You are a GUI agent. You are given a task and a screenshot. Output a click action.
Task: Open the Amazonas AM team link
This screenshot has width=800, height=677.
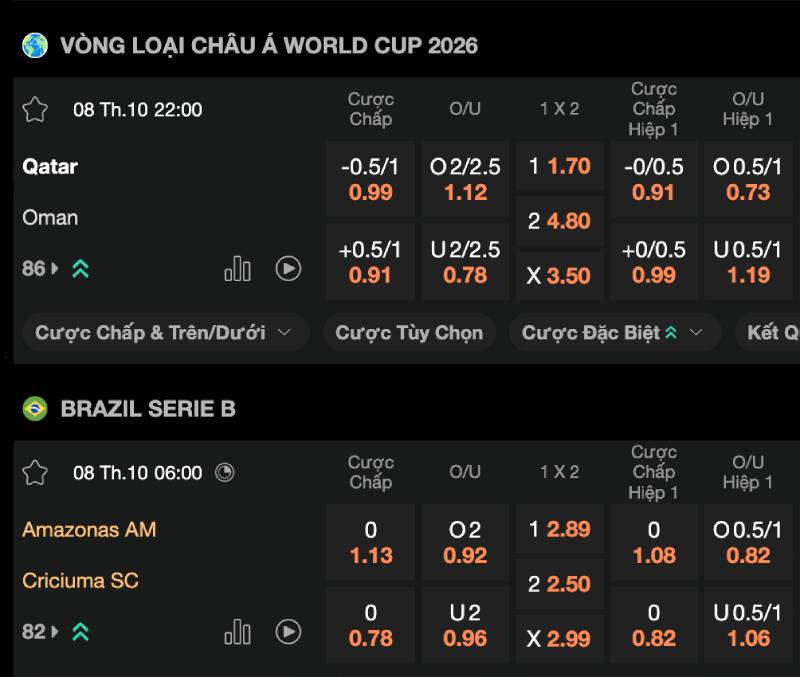[89, 529]
